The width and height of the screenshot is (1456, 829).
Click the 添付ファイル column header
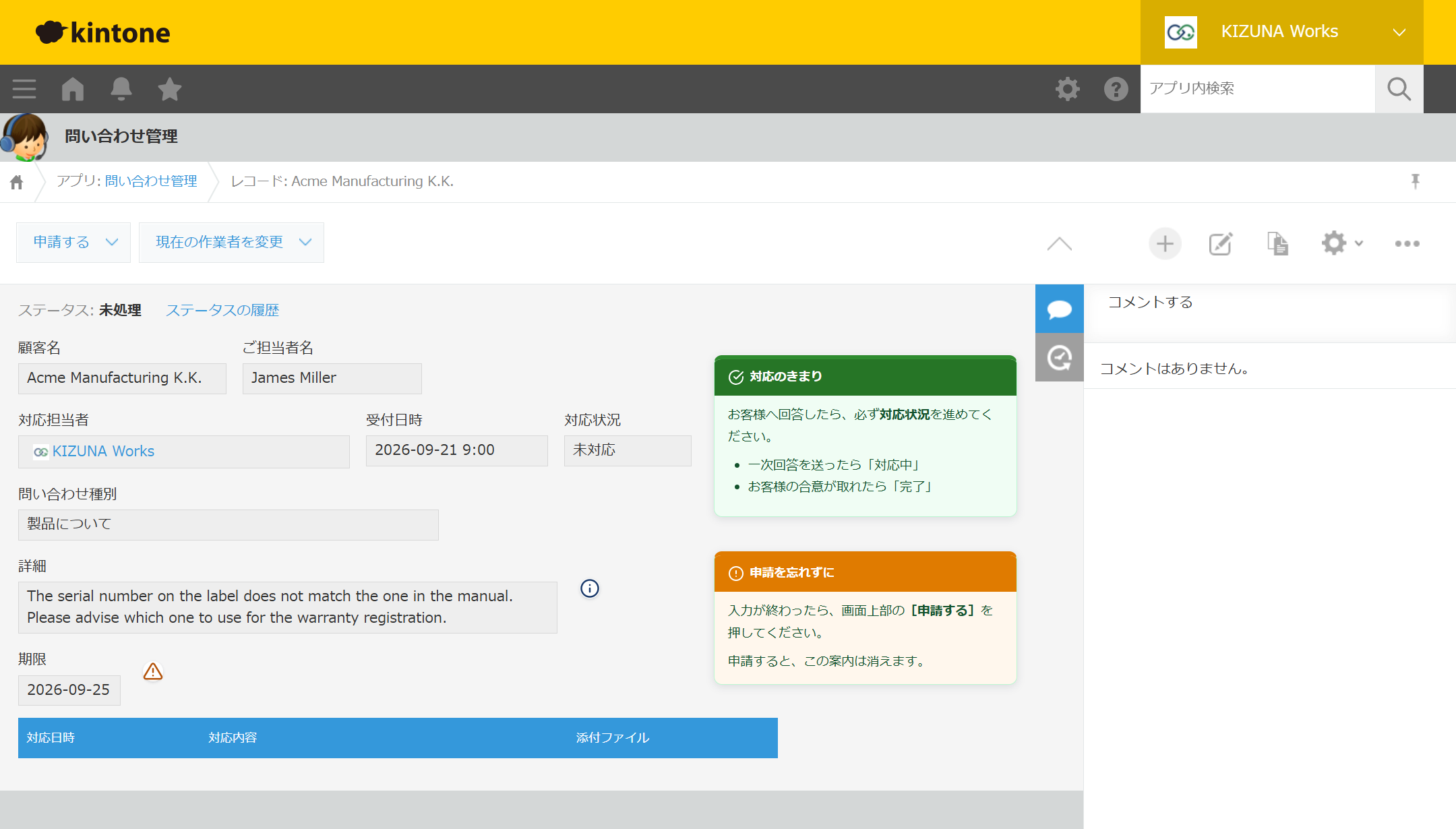pos(613,738)
